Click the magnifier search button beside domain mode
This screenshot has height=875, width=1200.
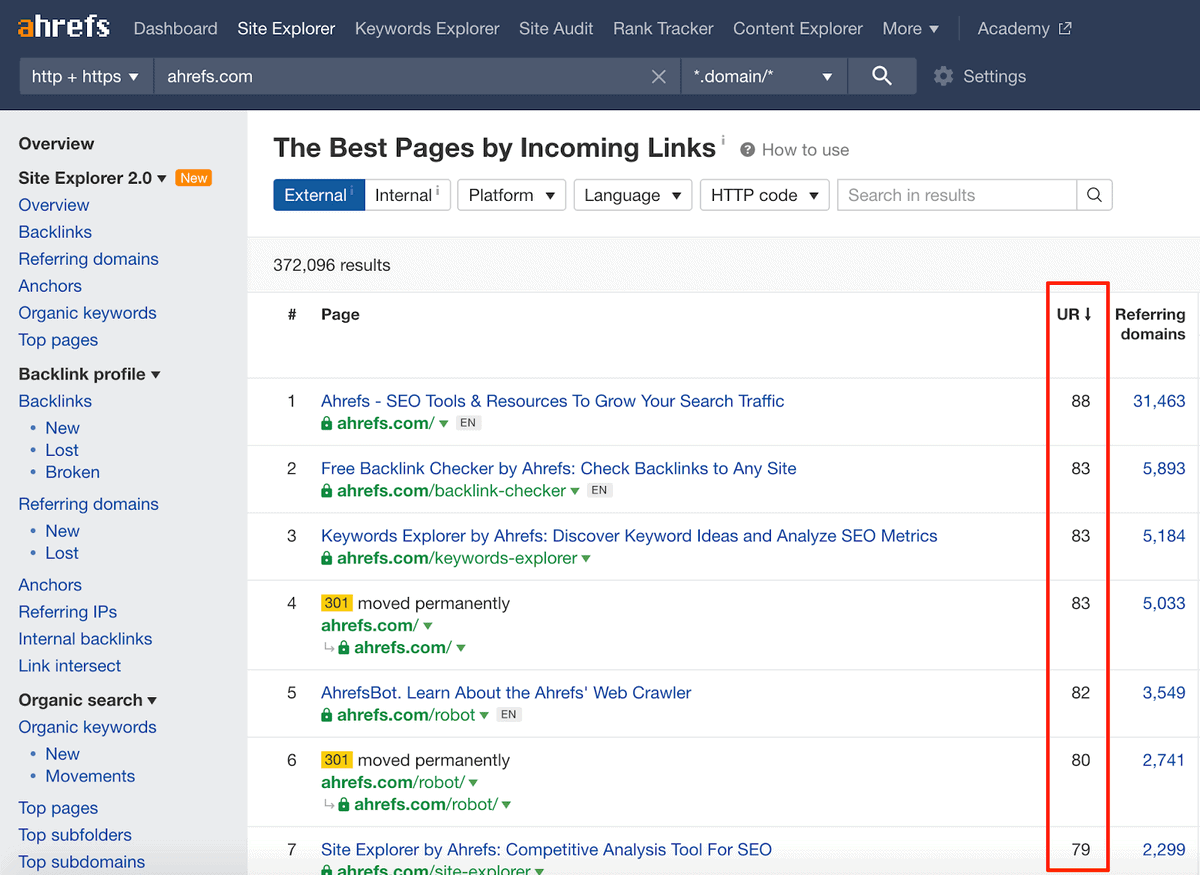(x=881, y=76)
